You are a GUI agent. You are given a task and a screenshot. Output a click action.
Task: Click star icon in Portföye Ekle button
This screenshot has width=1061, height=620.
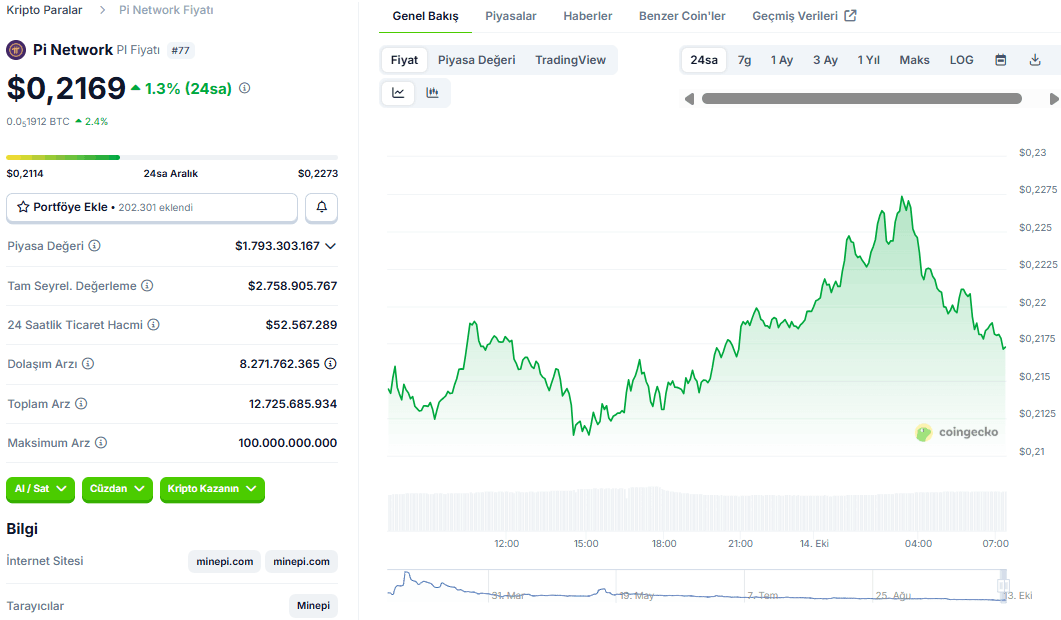(x=23, y=207)
